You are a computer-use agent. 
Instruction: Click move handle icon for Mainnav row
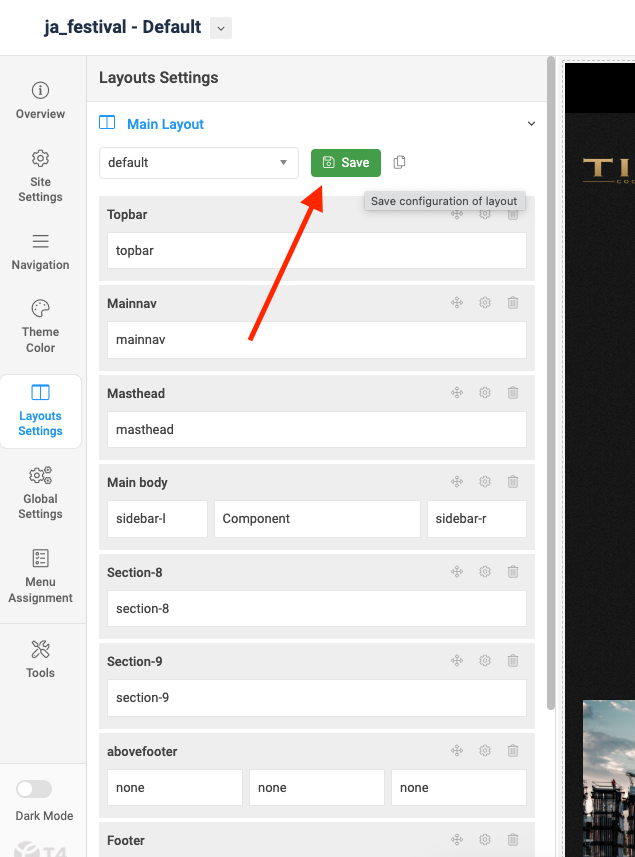tap(457, 302)
